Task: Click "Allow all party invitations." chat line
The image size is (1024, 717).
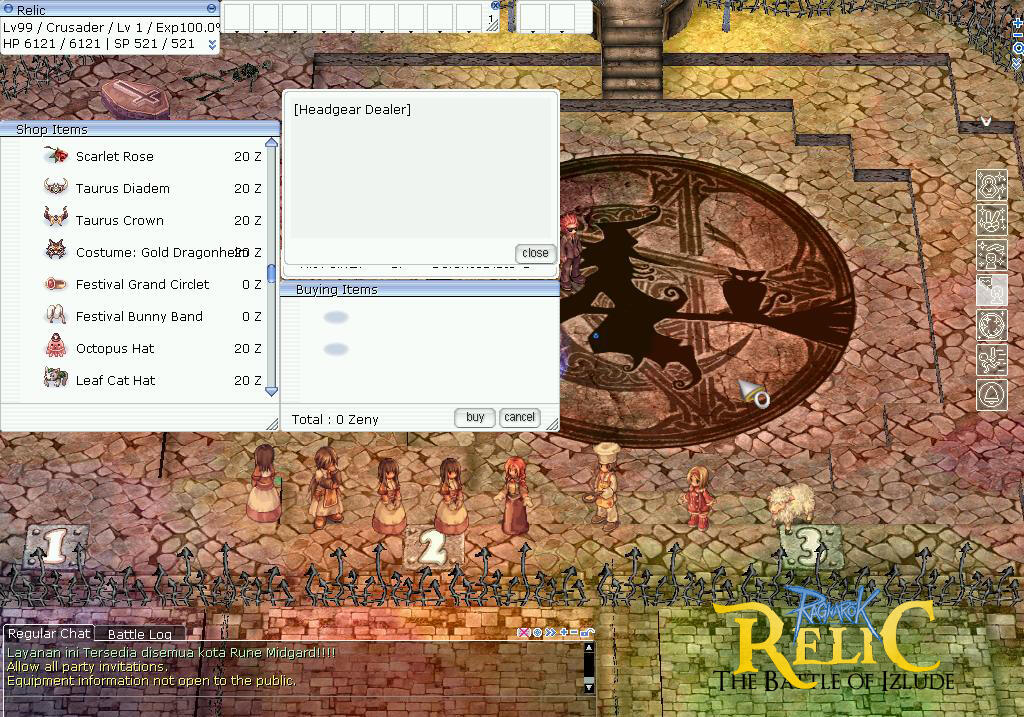Action: [x=88, y=667]
